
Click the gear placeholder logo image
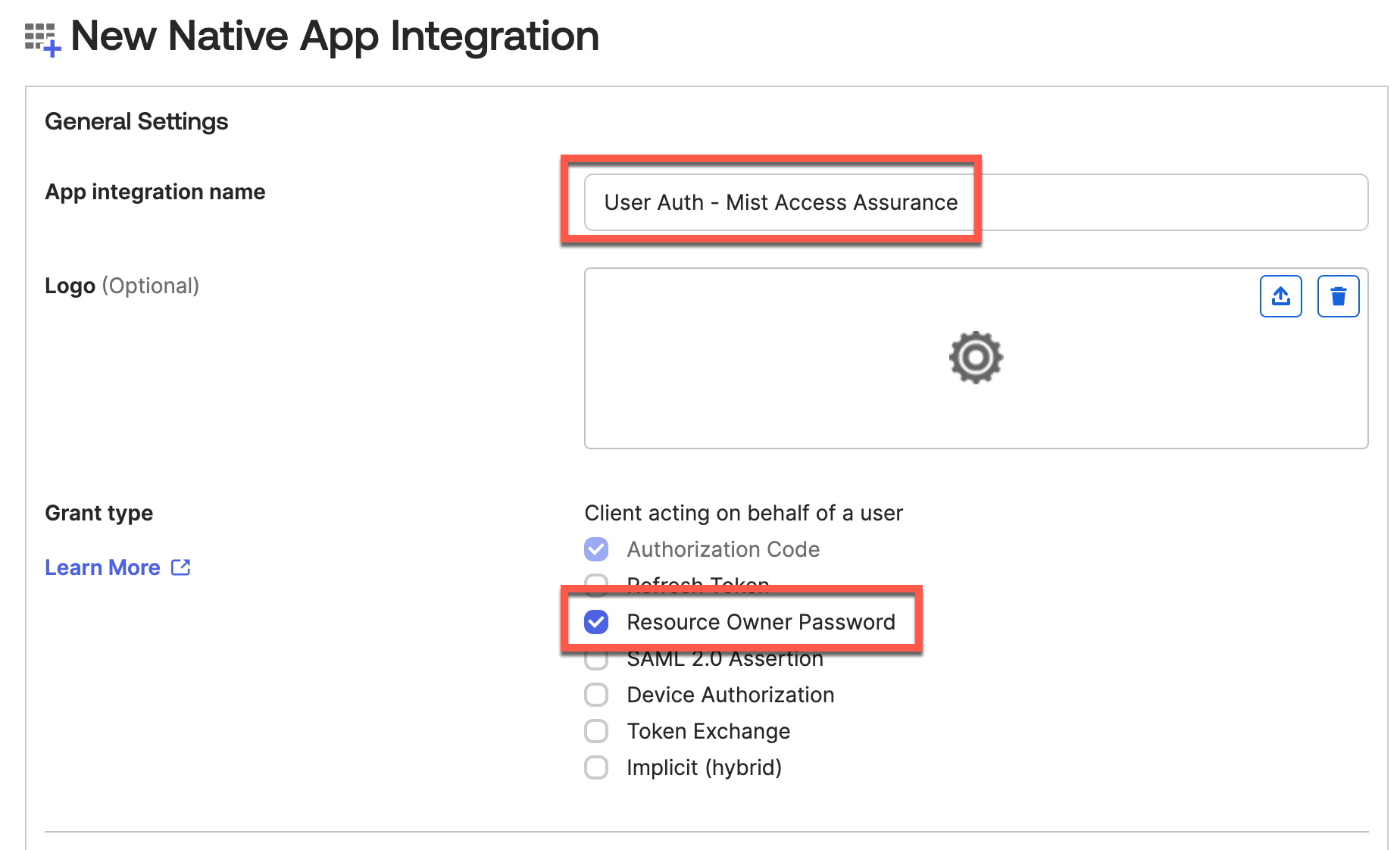pyautogui.click(x=976, y=358)
